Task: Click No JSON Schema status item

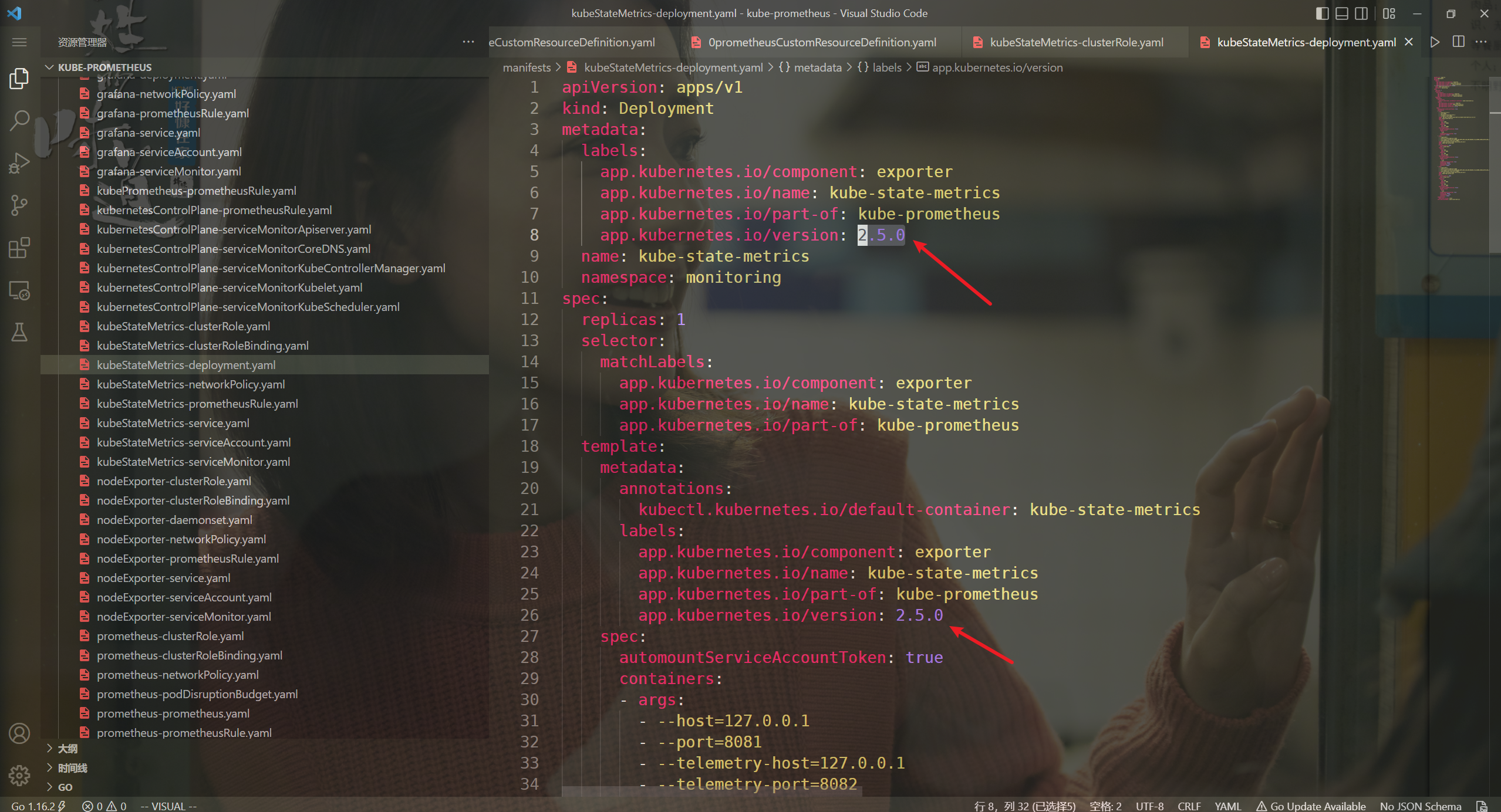Action: pos(1421,806)
